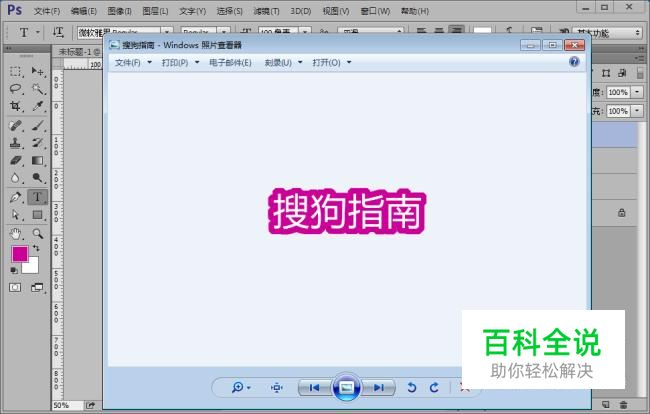The width and height of the screenshot is (650, 414).
Task: Click the text color swatch in options bar
Action: [482, 31]
